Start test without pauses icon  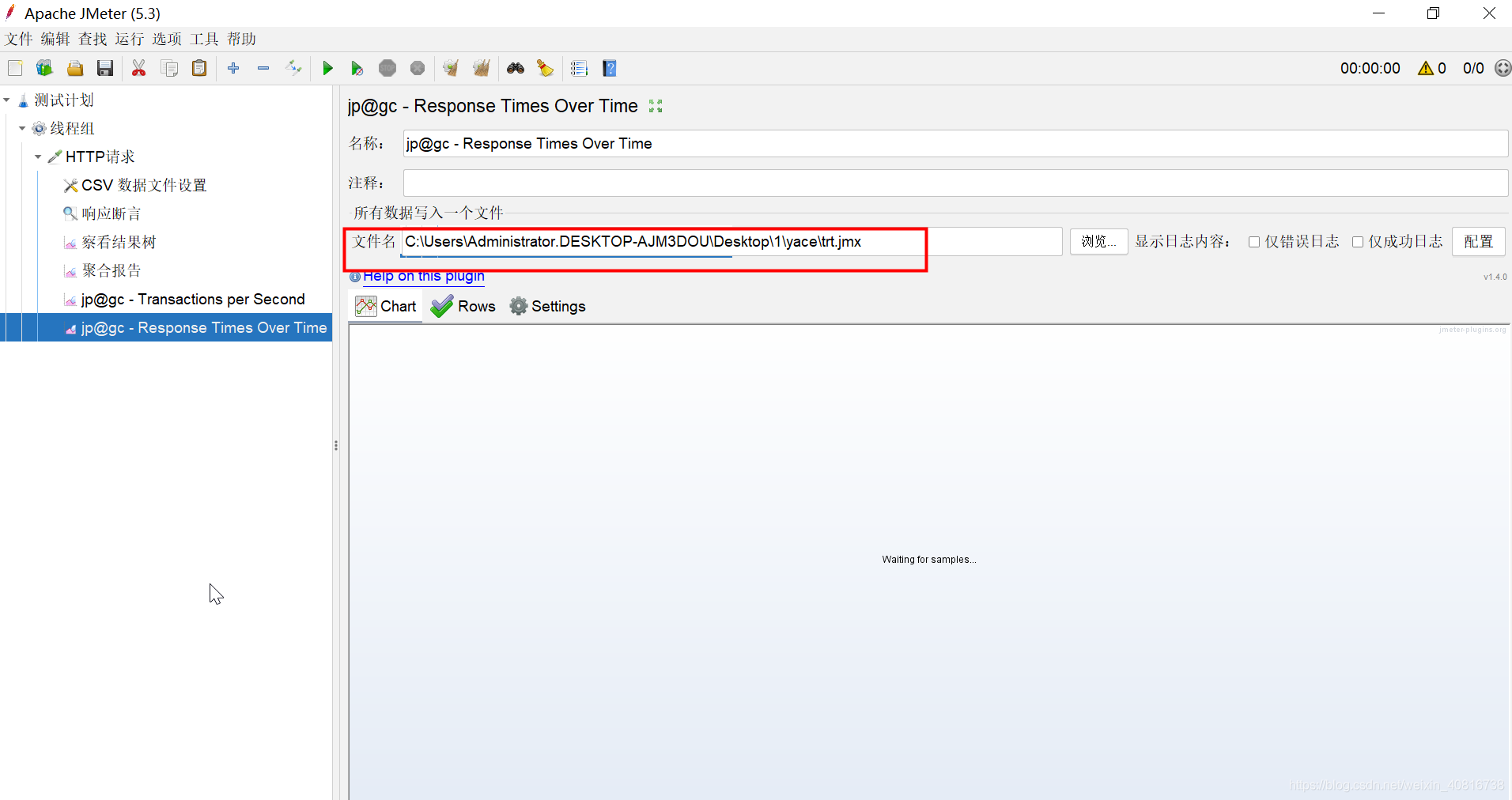click(x=357, y=68)
